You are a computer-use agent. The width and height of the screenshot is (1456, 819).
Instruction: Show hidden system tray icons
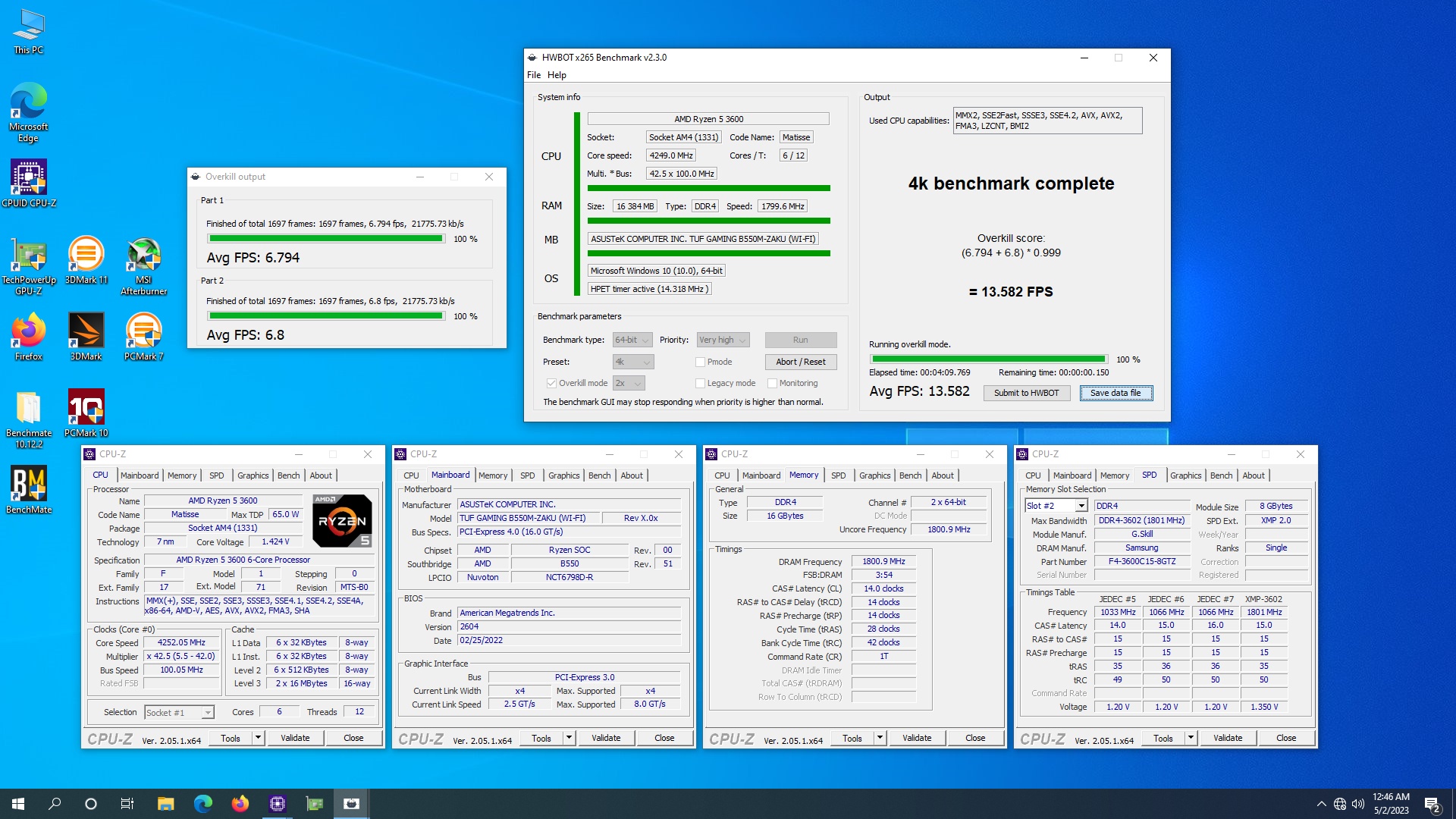tap(1322, 804)
